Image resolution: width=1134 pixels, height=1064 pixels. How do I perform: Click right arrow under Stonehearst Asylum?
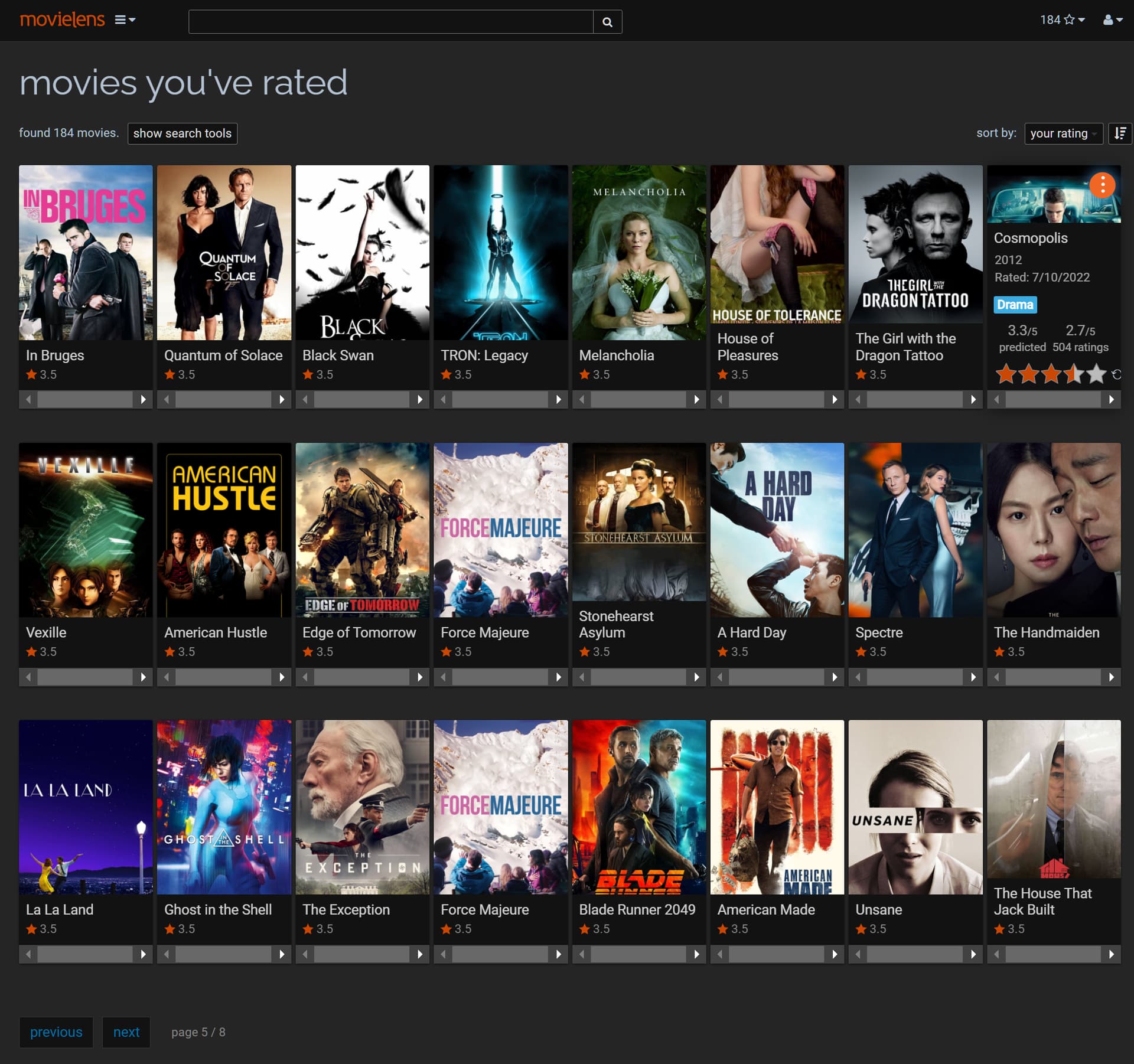click(x=697, y=677)
